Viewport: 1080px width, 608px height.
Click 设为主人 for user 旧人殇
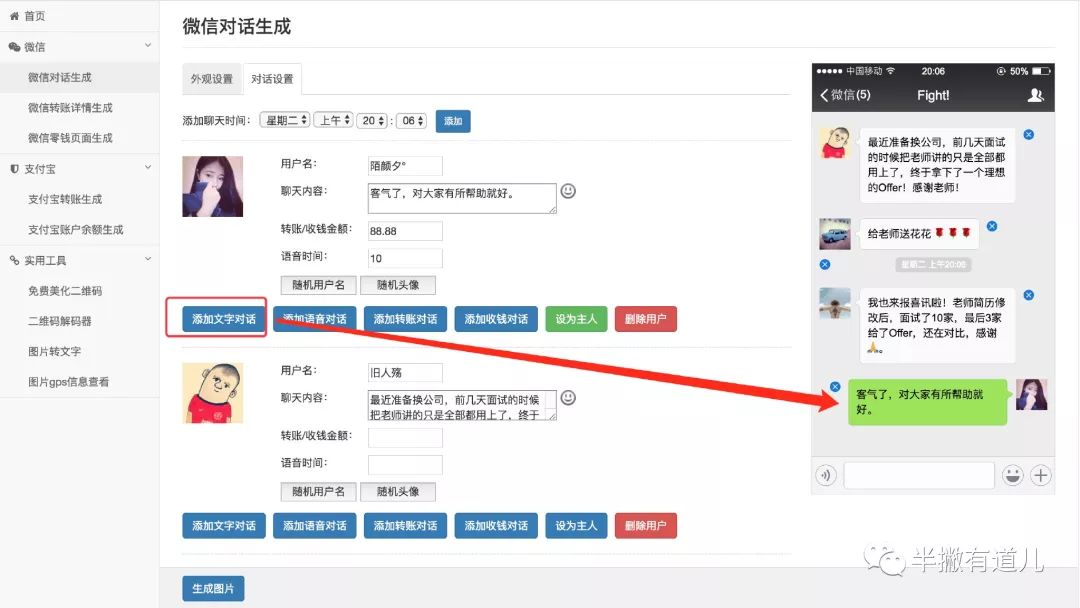point(575,525)
